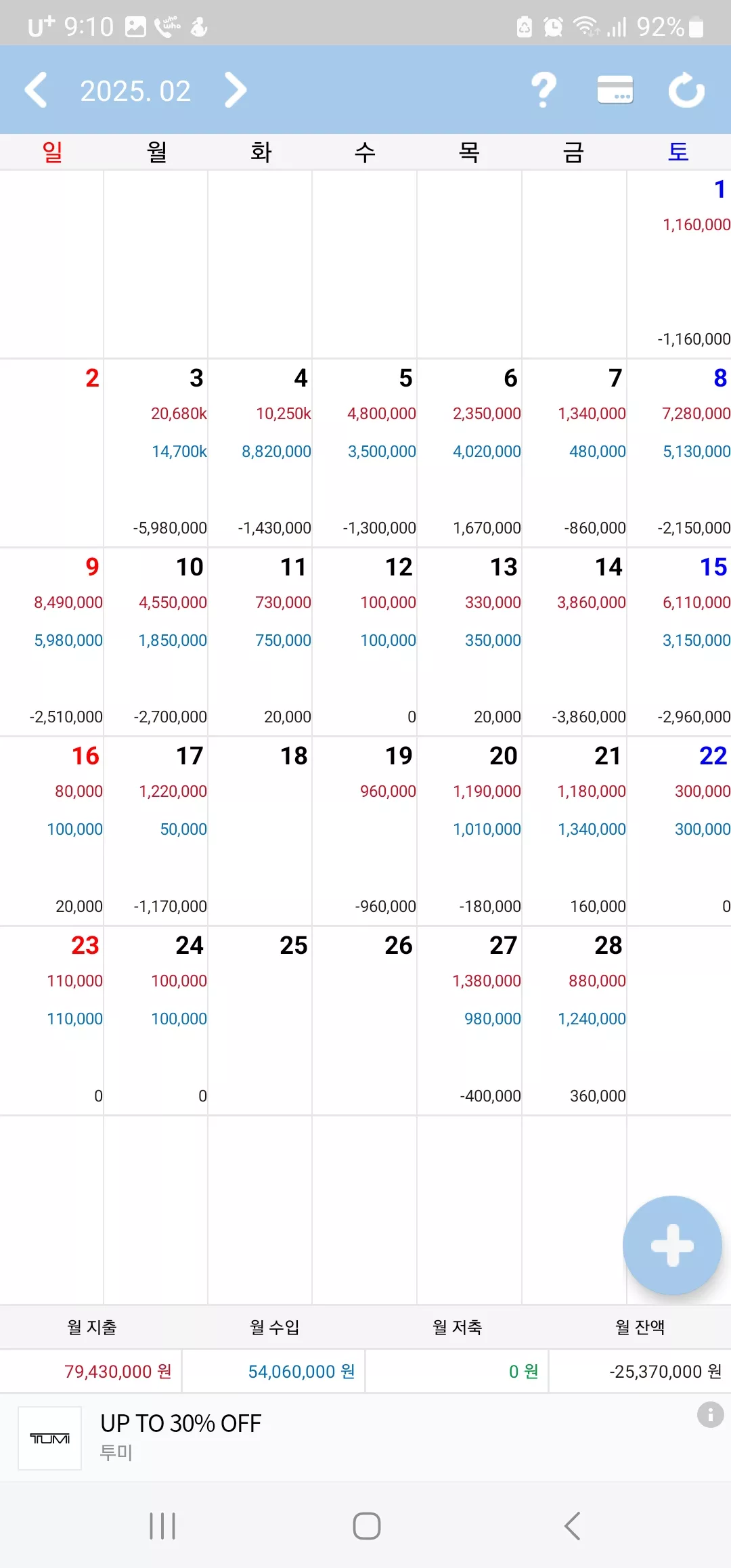
Task: Open February 27 day entries
Action: point(469,1020)
